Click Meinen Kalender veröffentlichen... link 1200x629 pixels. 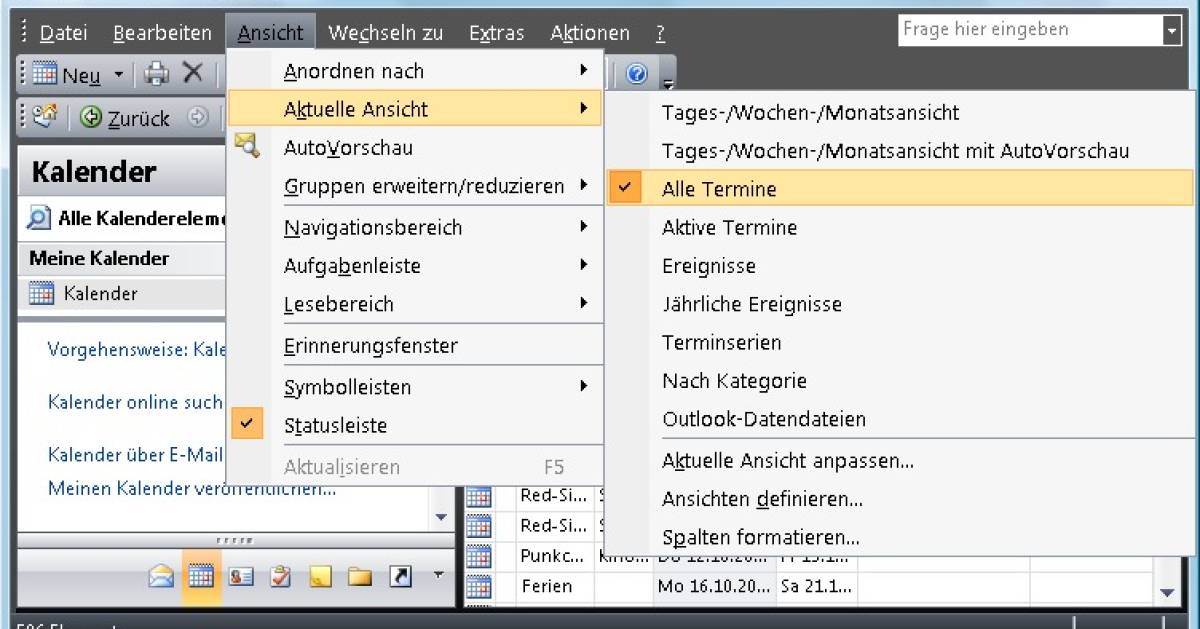[192, 489]
